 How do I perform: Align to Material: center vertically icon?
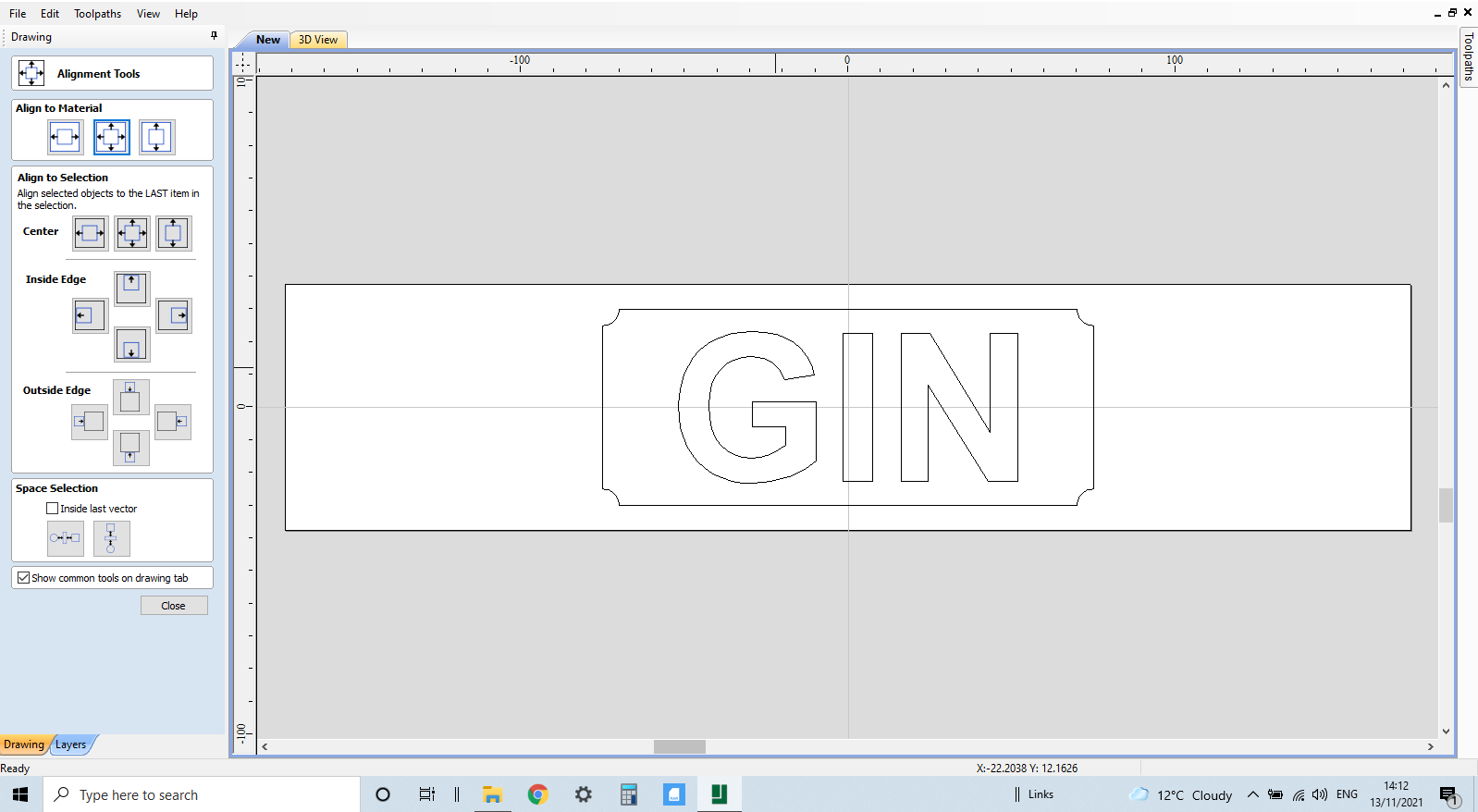[156, 137]
